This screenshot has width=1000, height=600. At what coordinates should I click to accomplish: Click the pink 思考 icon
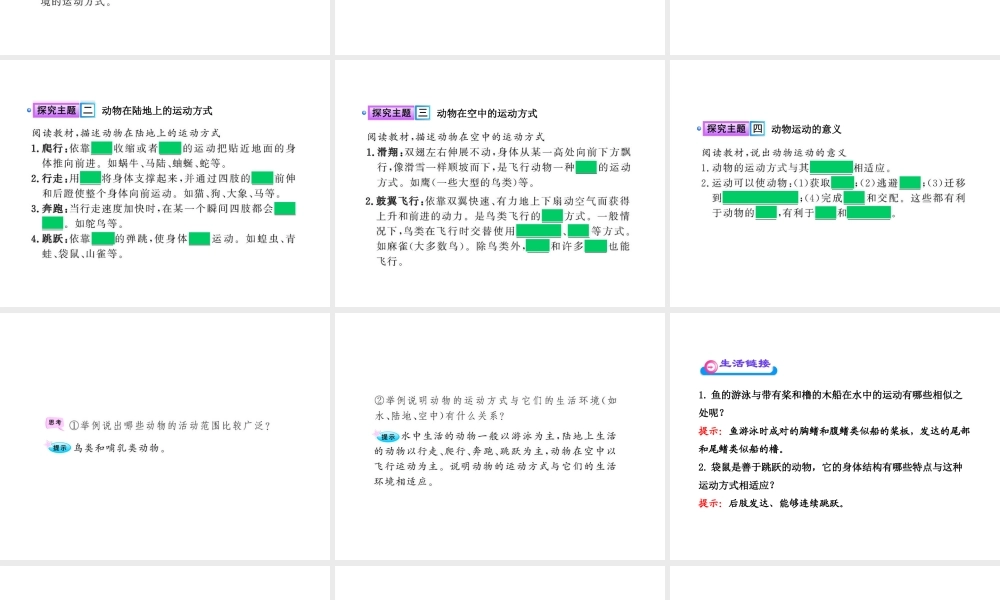(x=55, y=422)
